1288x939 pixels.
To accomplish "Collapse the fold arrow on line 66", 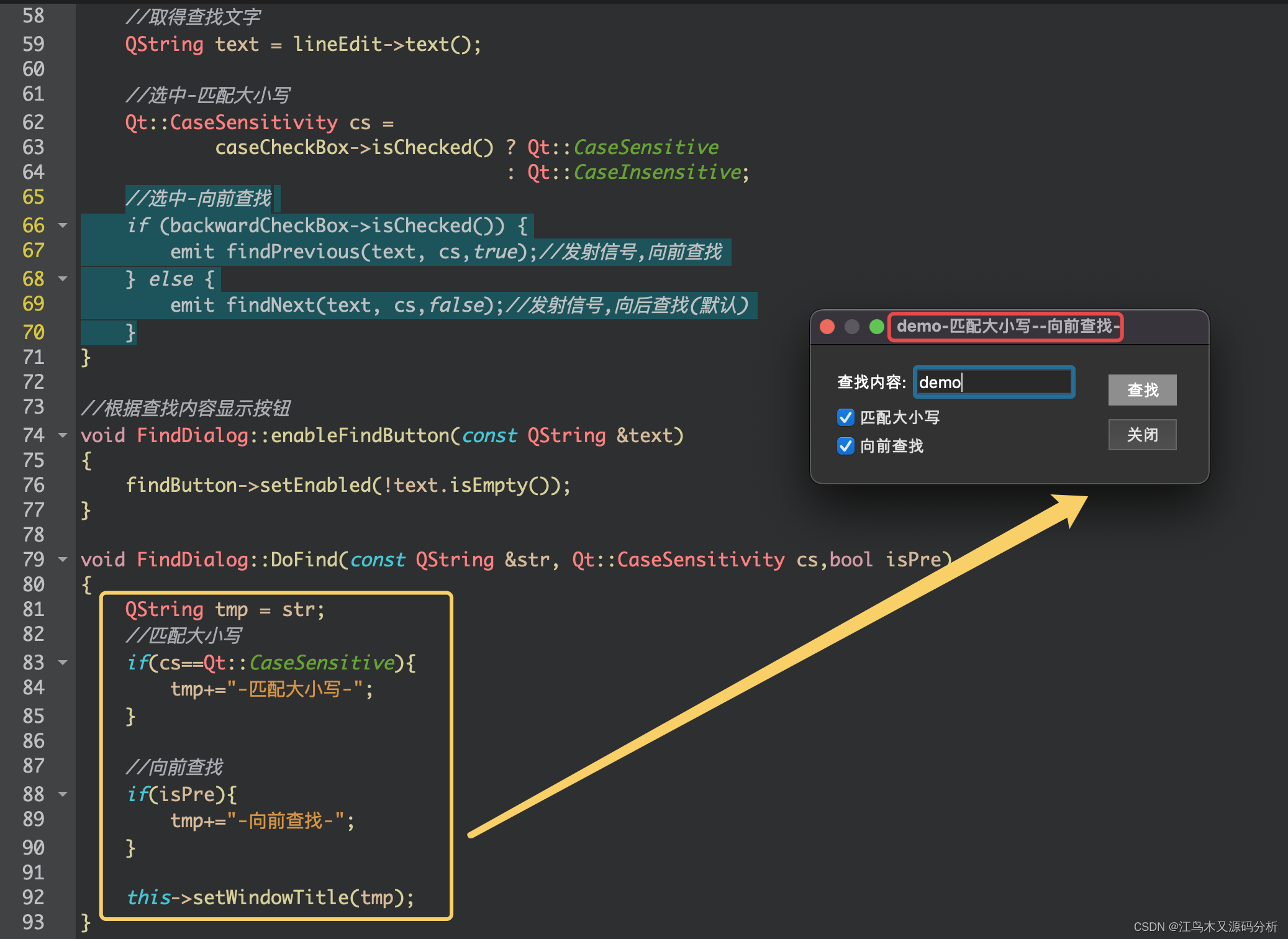I will point(63,225).
